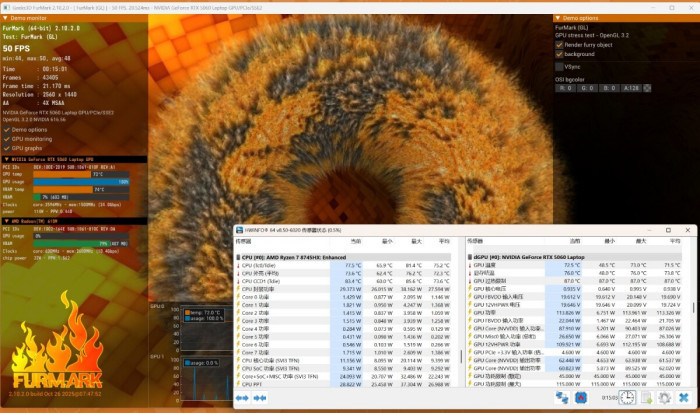Click the R: 0 color value field
The image size is (700, 413).
(565, 88)
